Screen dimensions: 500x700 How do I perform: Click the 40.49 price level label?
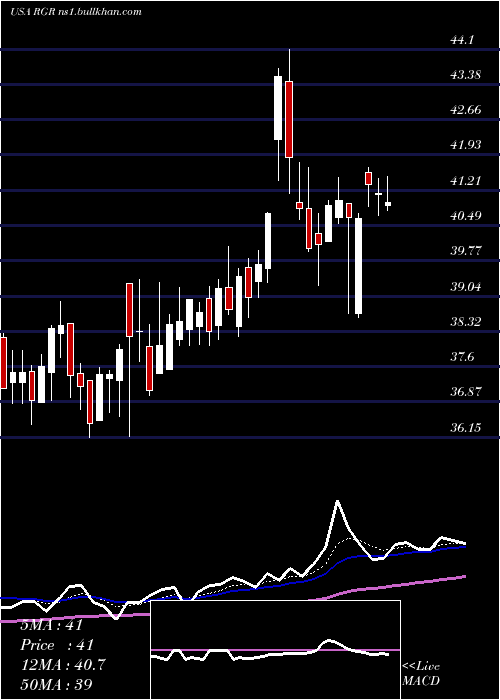[466, 215]
